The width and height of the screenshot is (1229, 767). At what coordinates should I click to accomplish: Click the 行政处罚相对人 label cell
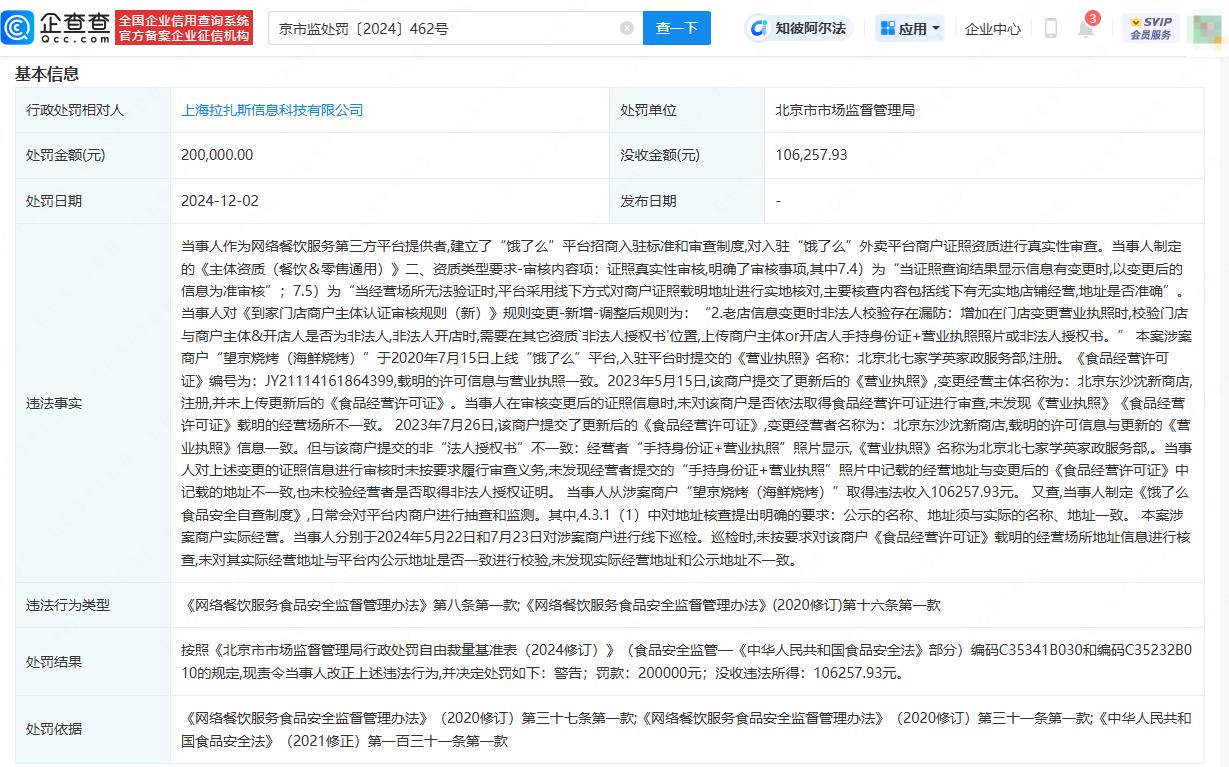click(x=93, y=110)
